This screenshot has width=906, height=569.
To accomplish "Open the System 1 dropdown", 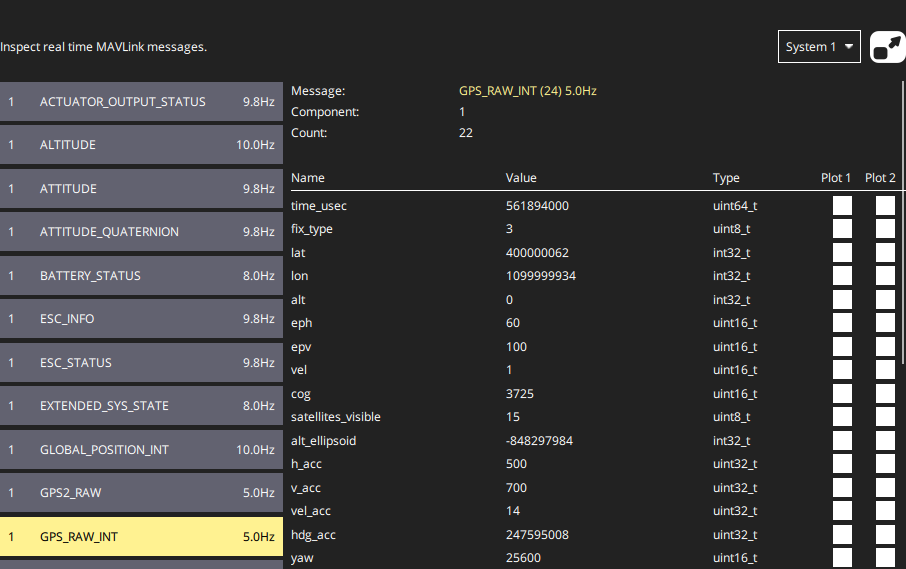I will tap(819, 47).
